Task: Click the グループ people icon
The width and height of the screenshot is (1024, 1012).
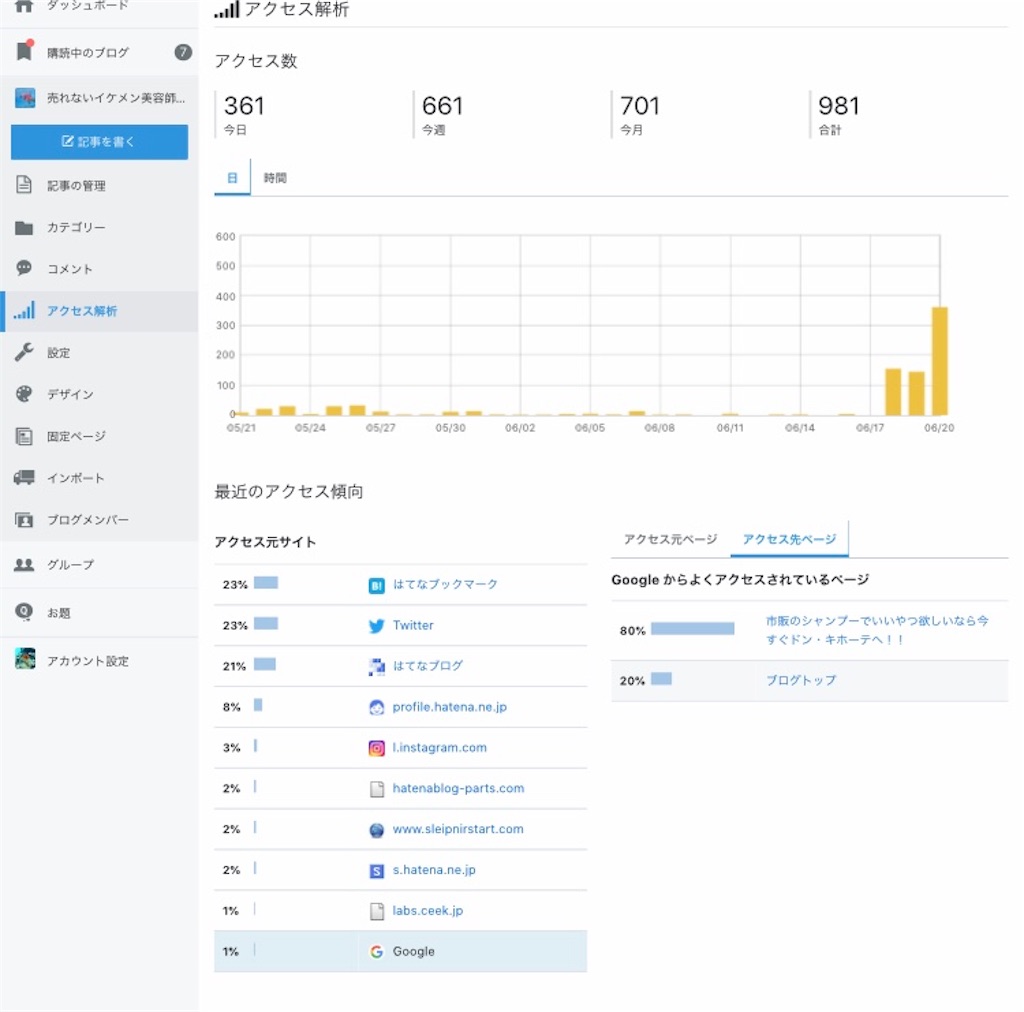Action: pyautogui.click(x=24, y=565)
